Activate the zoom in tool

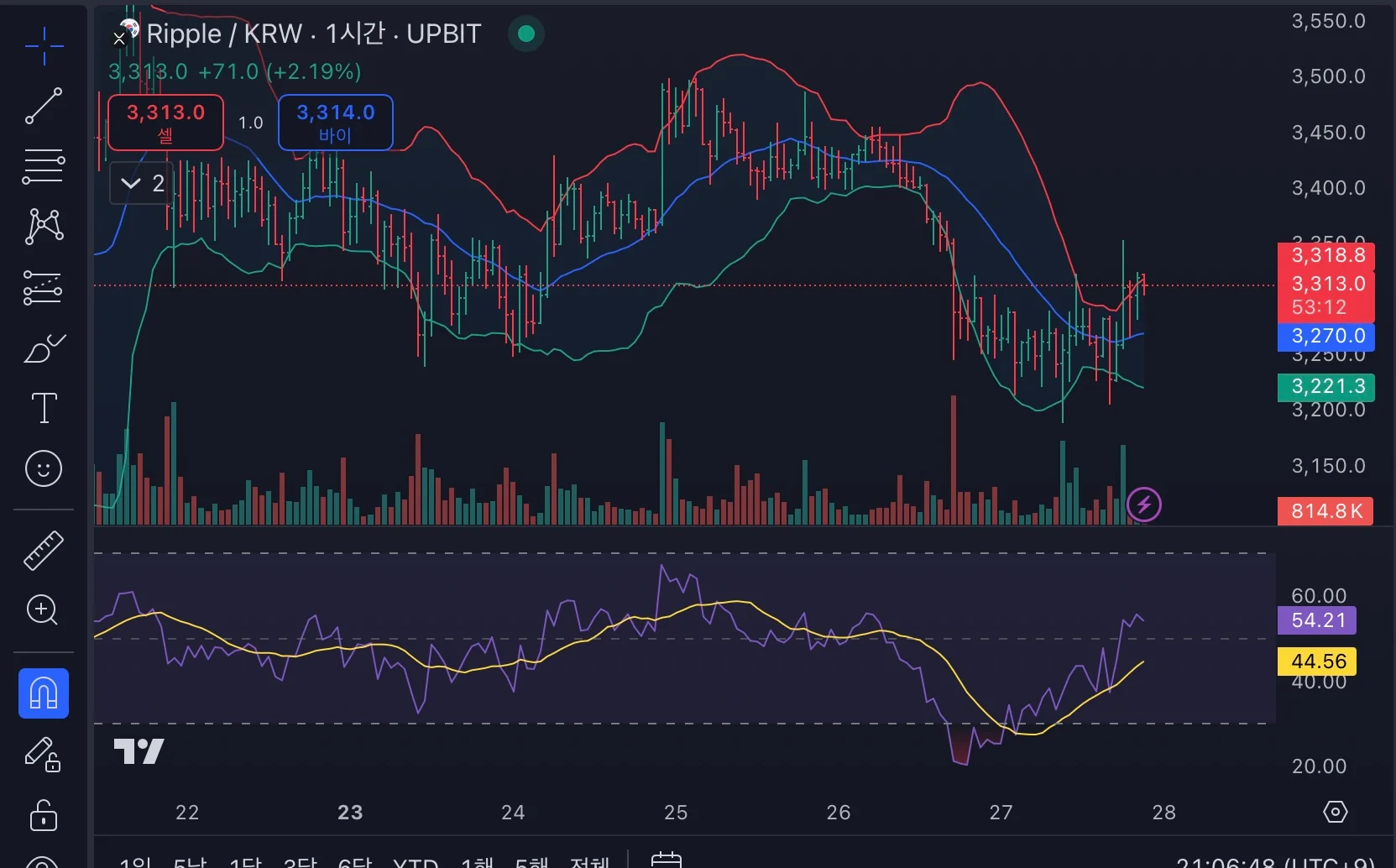[44, 610]
